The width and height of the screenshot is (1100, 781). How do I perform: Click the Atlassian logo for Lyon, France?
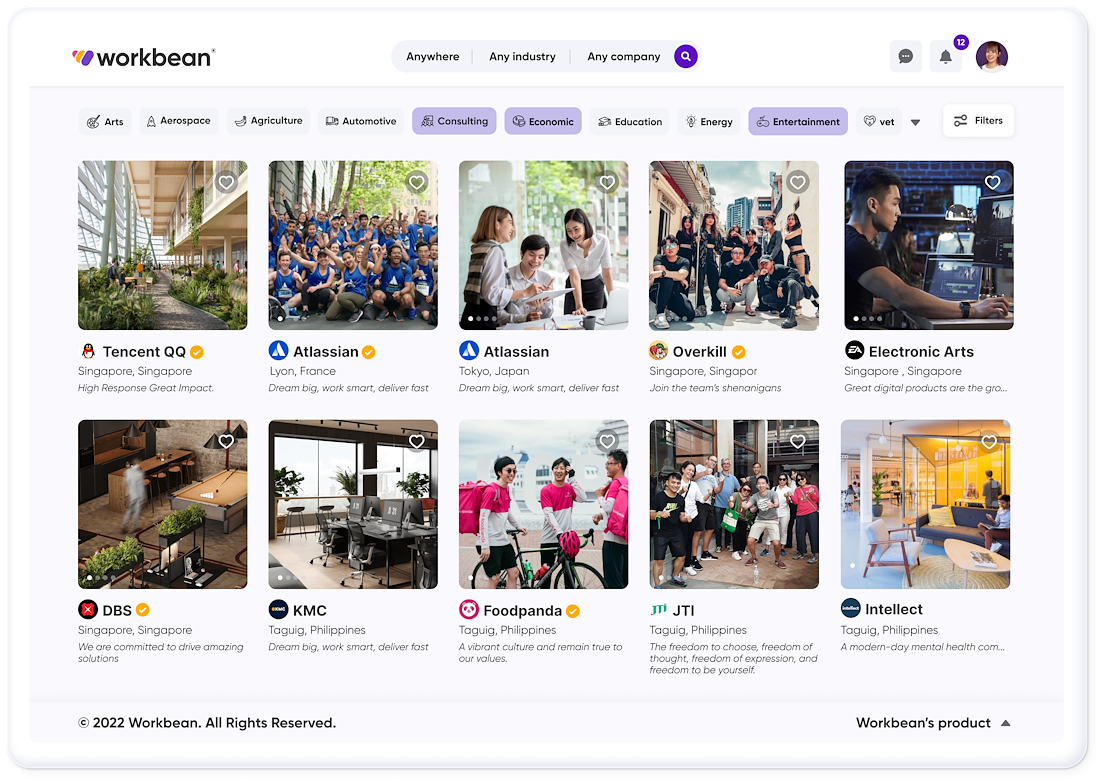(278, 350)
